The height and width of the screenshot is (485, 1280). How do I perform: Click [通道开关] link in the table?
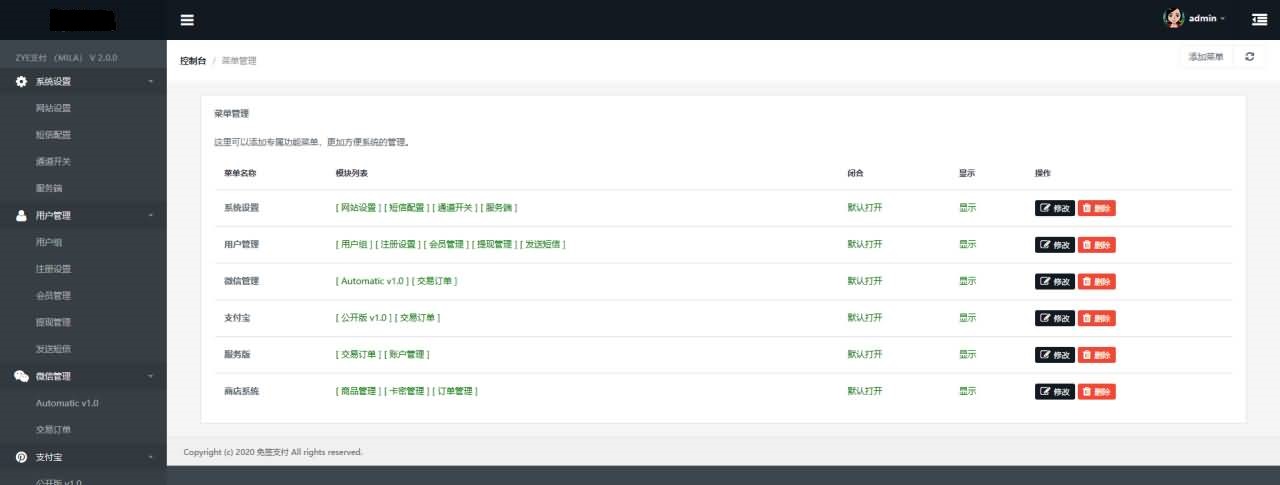(455, 208)
